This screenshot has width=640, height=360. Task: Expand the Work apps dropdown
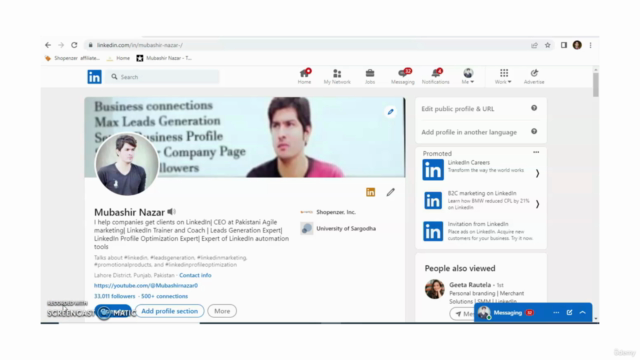click(503, 76)
